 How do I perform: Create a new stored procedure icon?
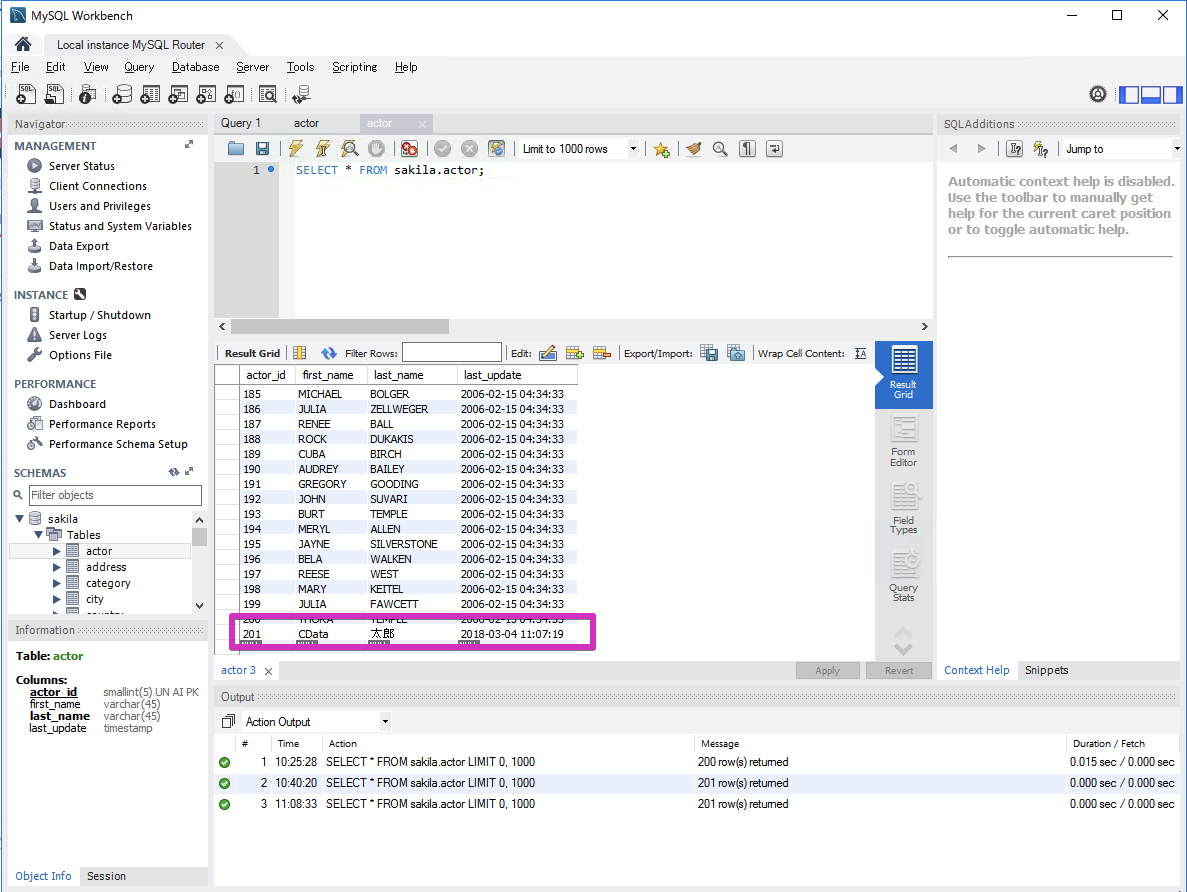(x=207, y=94)
